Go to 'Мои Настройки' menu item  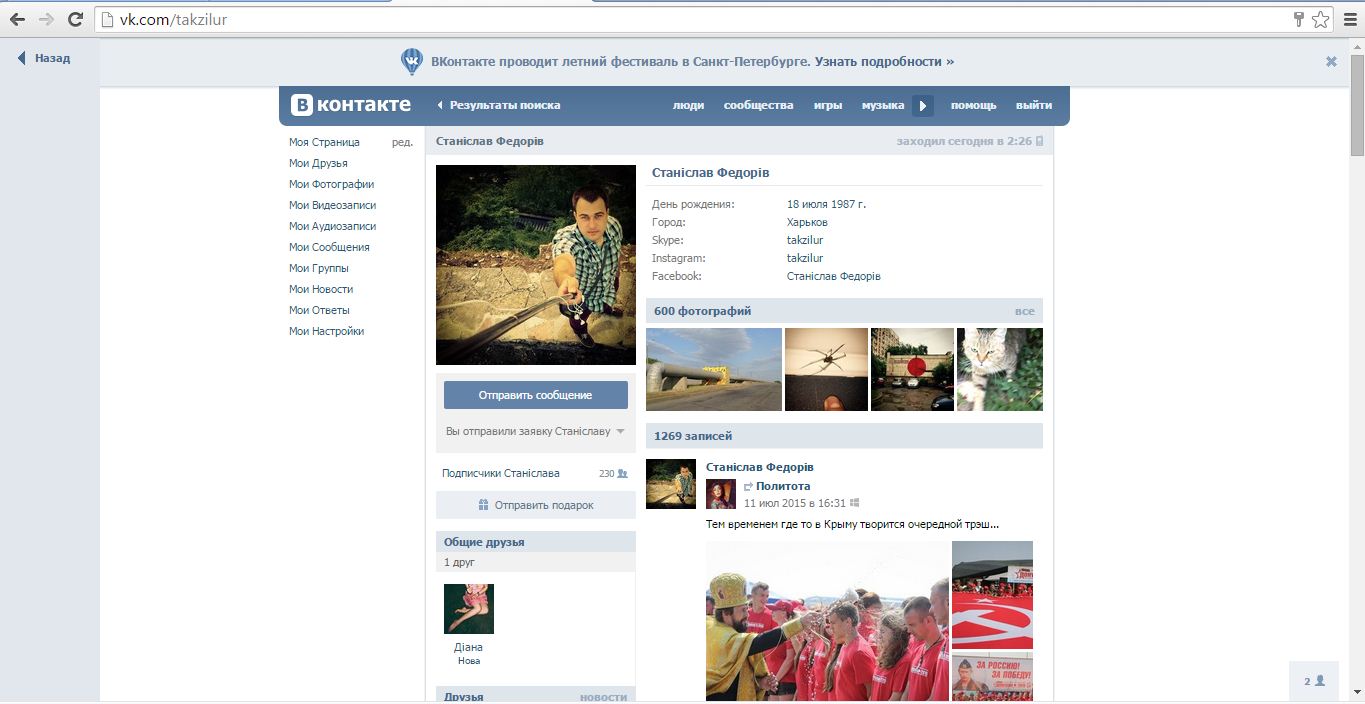pos(326,331)
